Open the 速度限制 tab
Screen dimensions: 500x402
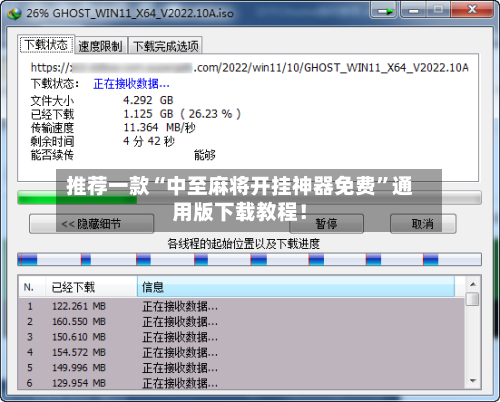tap(101, 46)
